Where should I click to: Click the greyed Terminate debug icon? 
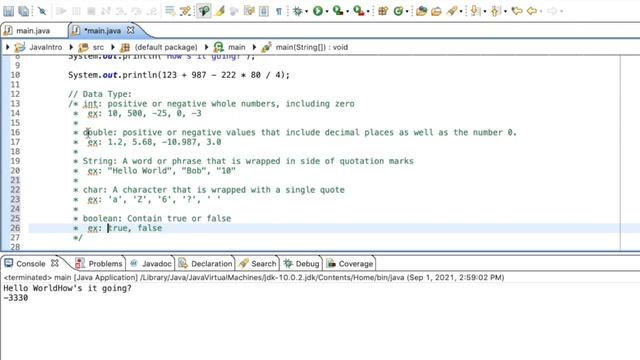coord(91,11)
